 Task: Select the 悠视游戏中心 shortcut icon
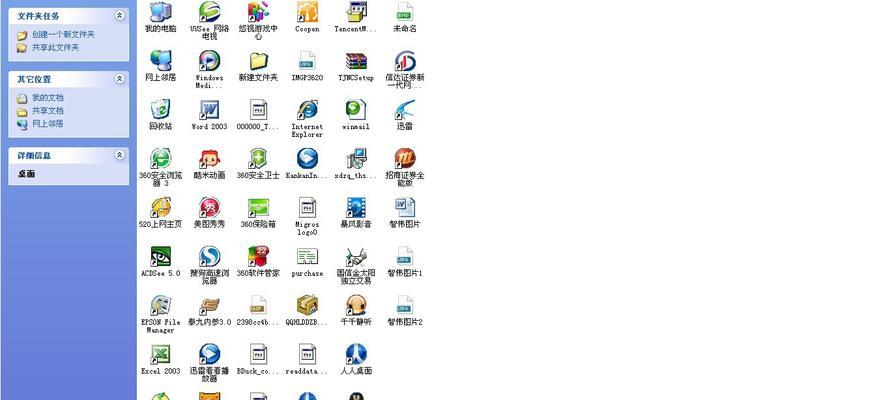tap(258, 12)
